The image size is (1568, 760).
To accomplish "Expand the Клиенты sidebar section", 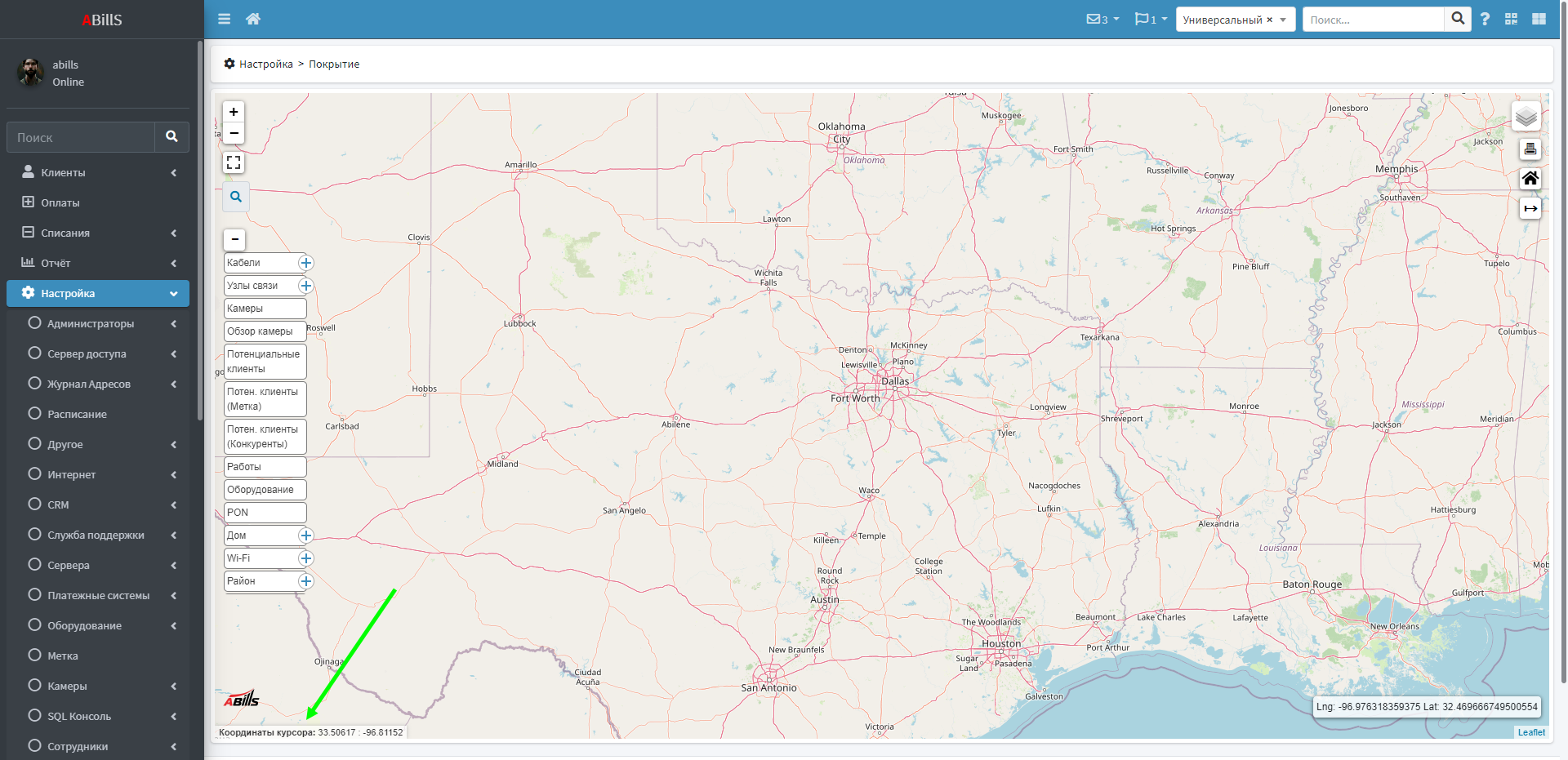I will pos(98,172).
